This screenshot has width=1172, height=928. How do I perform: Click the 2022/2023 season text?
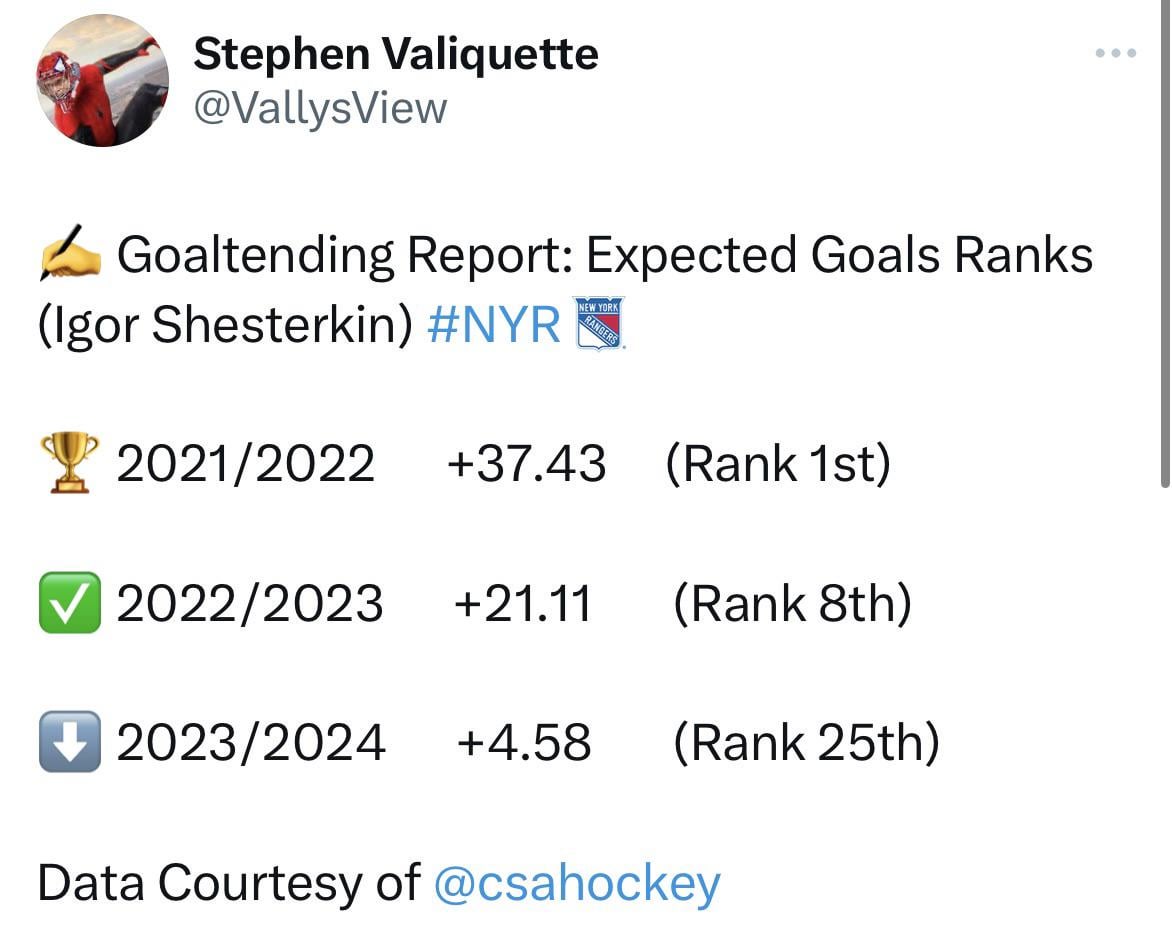(x=249, y=604)
